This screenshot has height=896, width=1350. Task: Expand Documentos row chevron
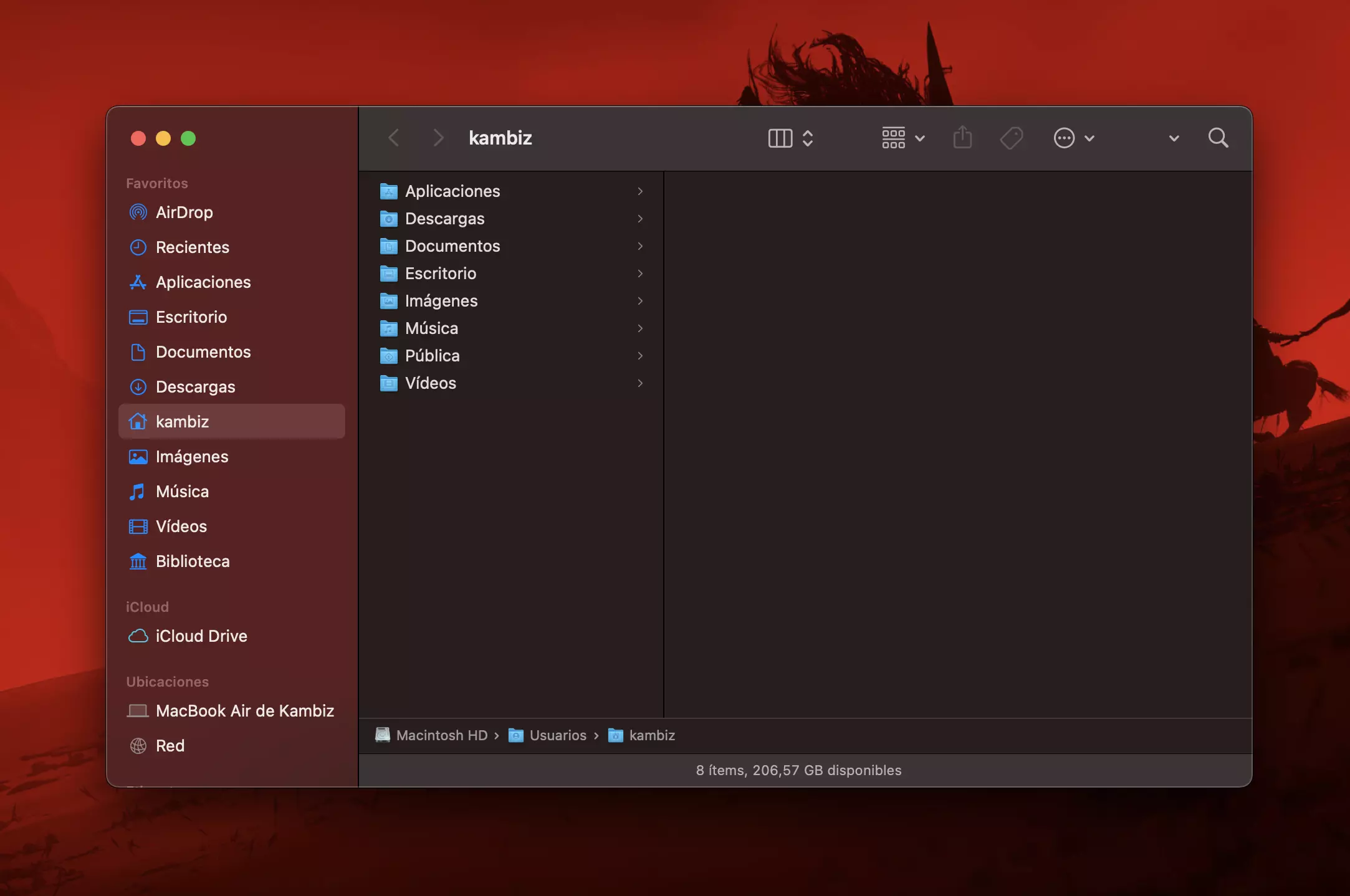tap(640, 246)
